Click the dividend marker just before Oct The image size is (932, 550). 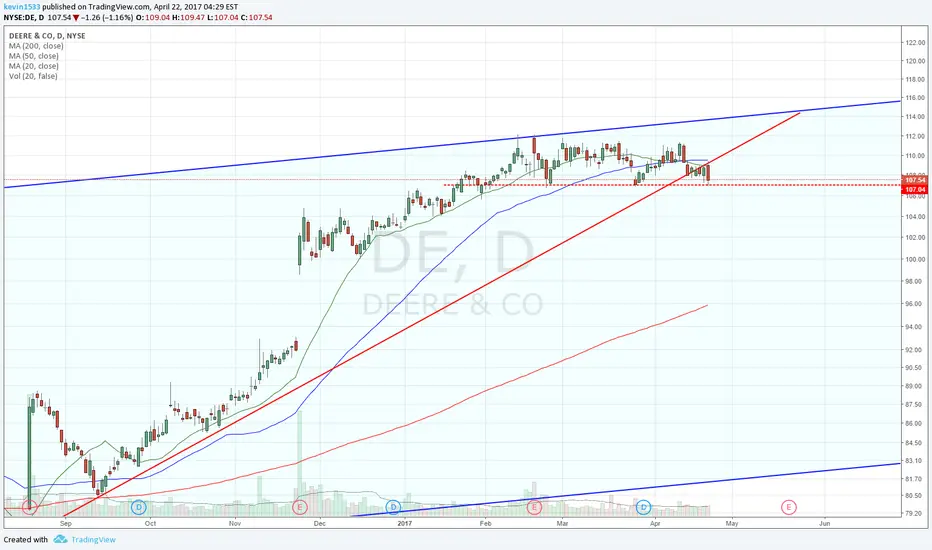[x=138, y=507]
